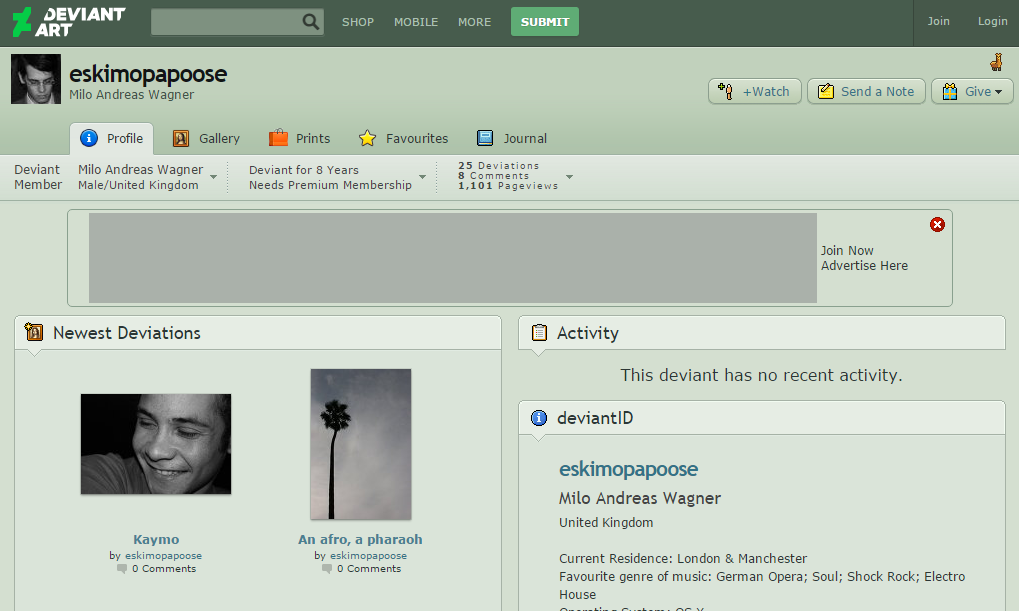Click the comment bubble under An afro, a pharaoh
Screen dimensions: 1019x611
327,569
